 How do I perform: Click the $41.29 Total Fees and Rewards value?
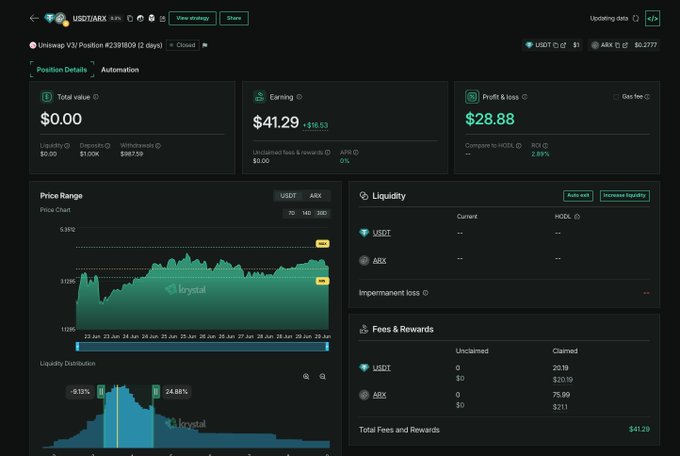pyautogui.click(x=639, y=429)
